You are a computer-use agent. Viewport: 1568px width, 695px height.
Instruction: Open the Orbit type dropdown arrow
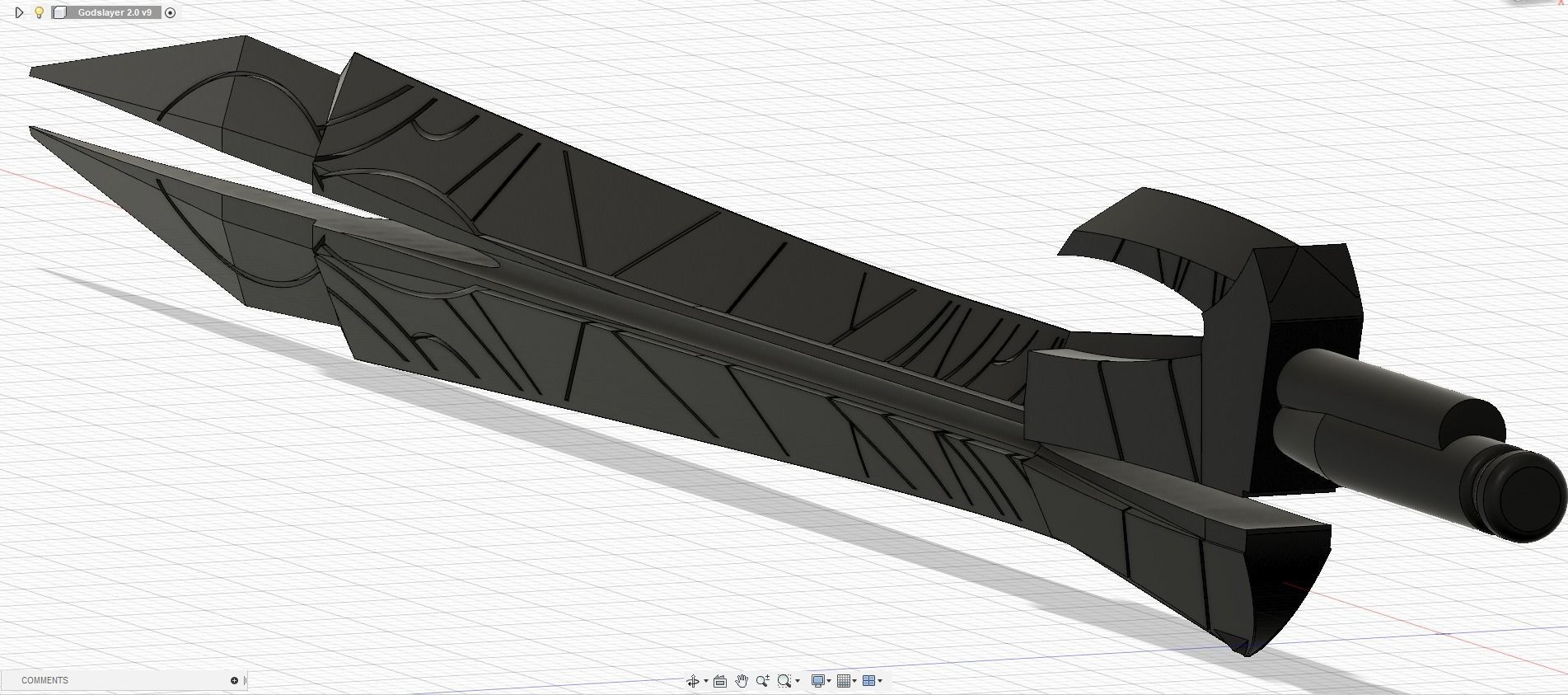pyautogui.click(x=706, y=681)
